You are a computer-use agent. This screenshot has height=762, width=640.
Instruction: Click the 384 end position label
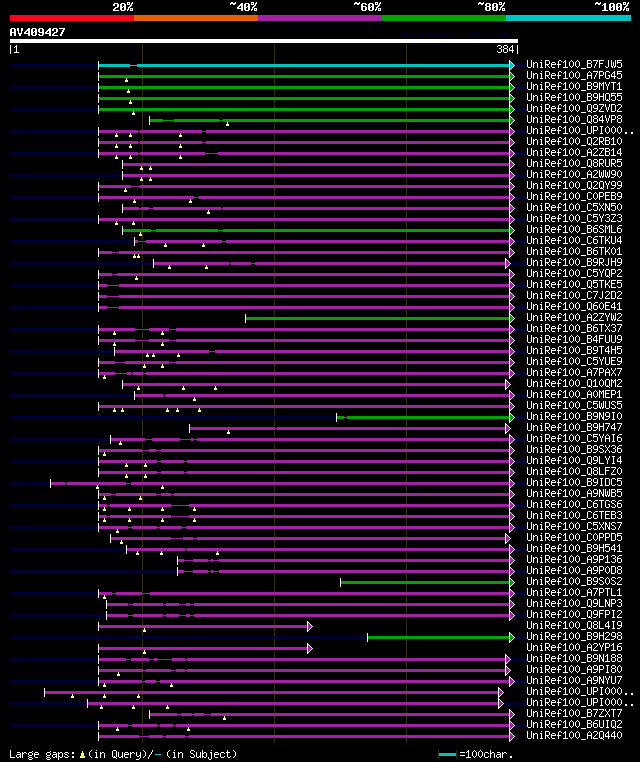point(505,49)
